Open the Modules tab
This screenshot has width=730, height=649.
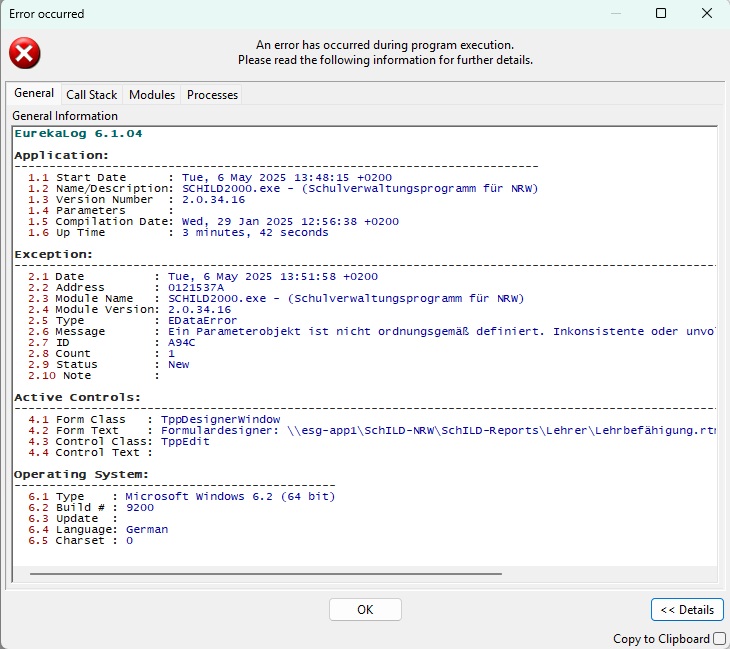pyautogui.click(x=152, y=95)
